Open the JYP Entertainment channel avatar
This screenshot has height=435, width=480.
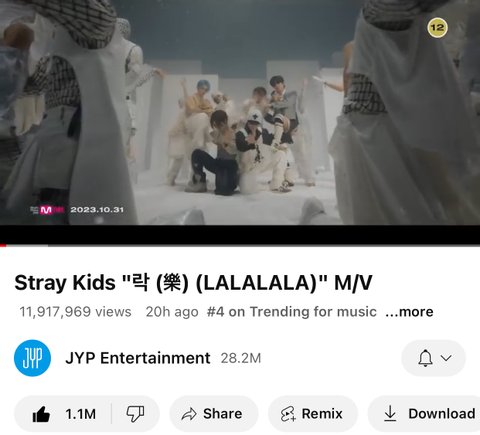(x=32, y=358)
